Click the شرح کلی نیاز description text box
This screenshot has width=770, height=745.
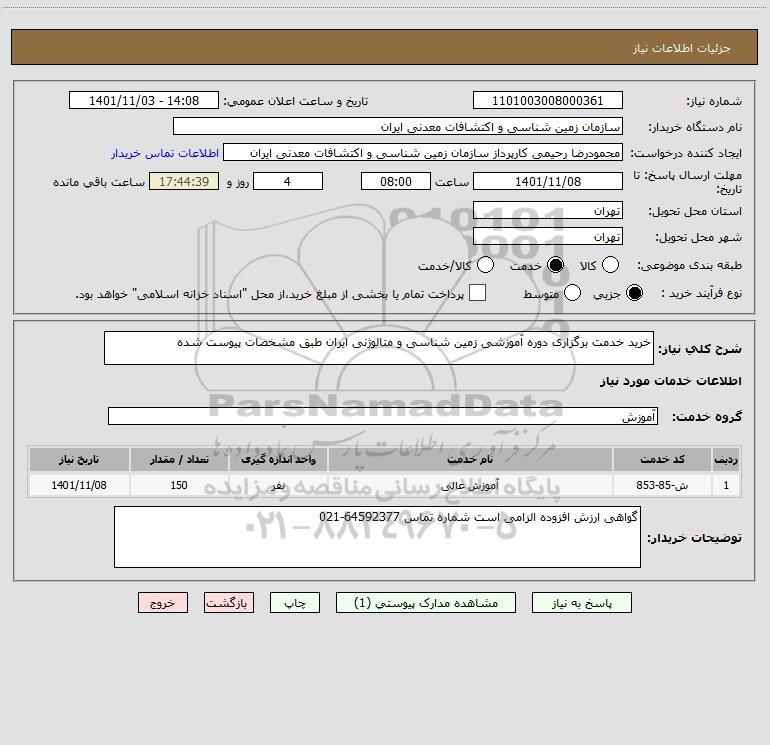tap(379, 348)
